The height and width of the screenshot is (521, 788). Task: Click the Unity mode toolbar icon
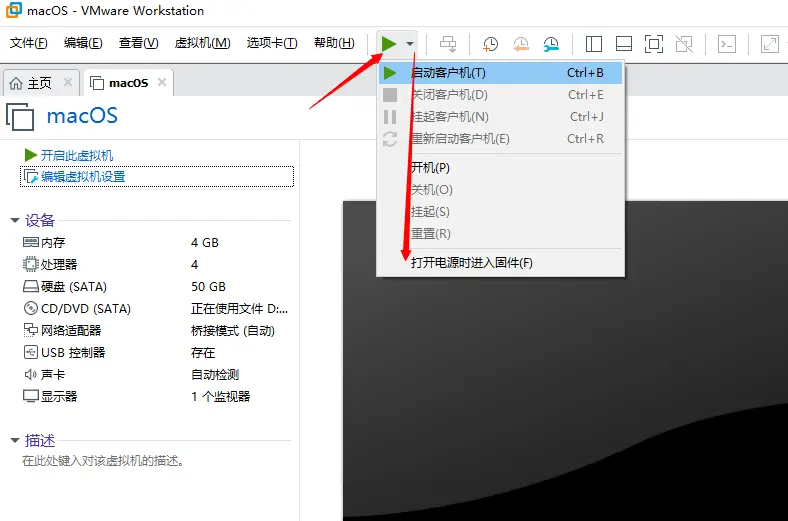point(684,44)
